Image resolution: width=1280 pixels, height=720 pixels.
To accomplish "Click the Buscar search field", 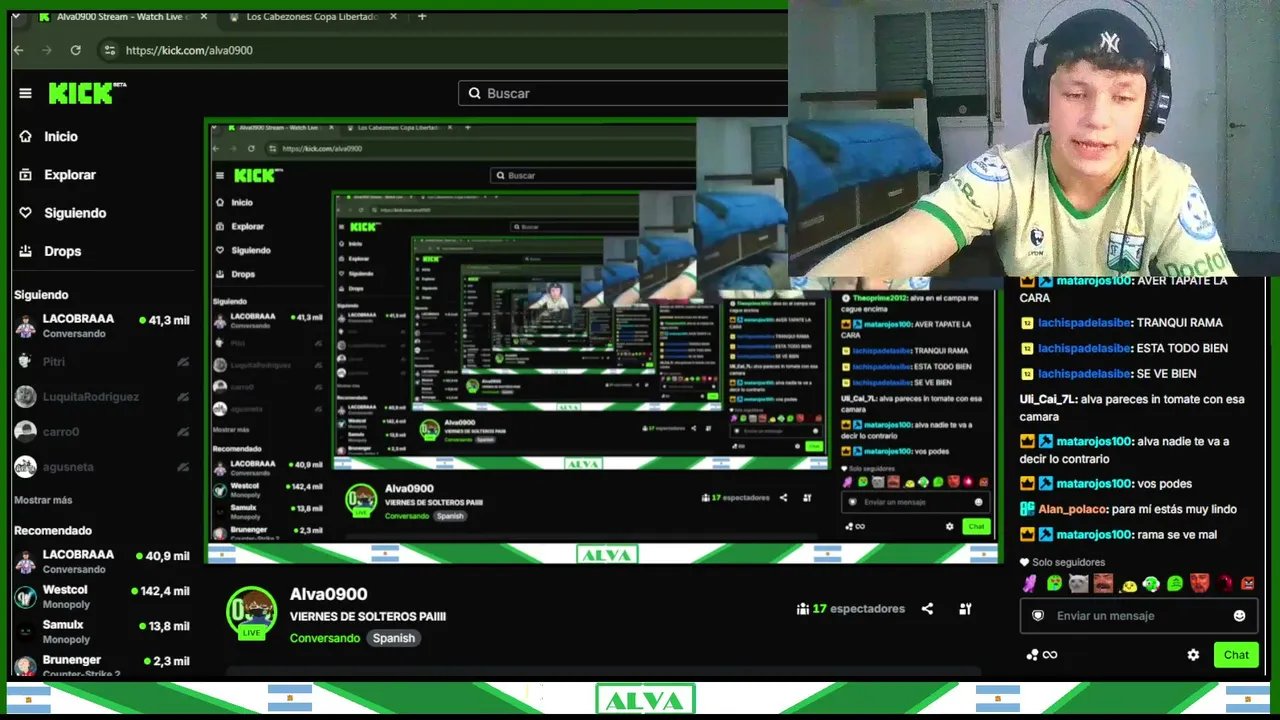I will click(623, 93).
